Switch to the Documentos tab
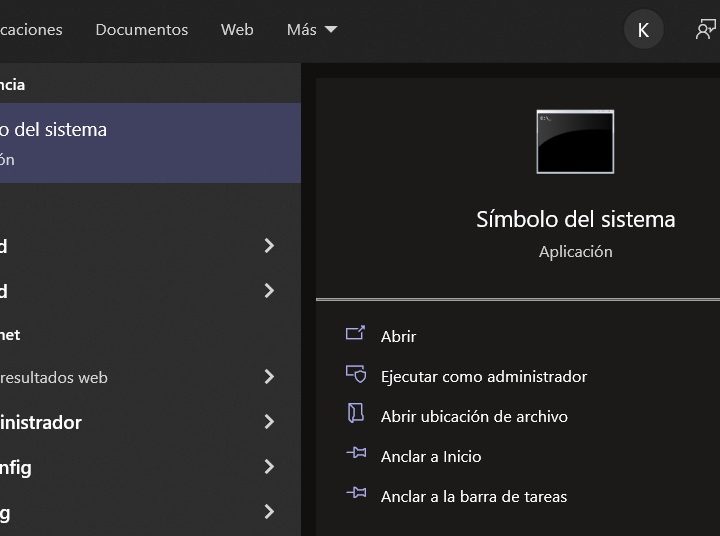The image size is (720, 536). 142,30
